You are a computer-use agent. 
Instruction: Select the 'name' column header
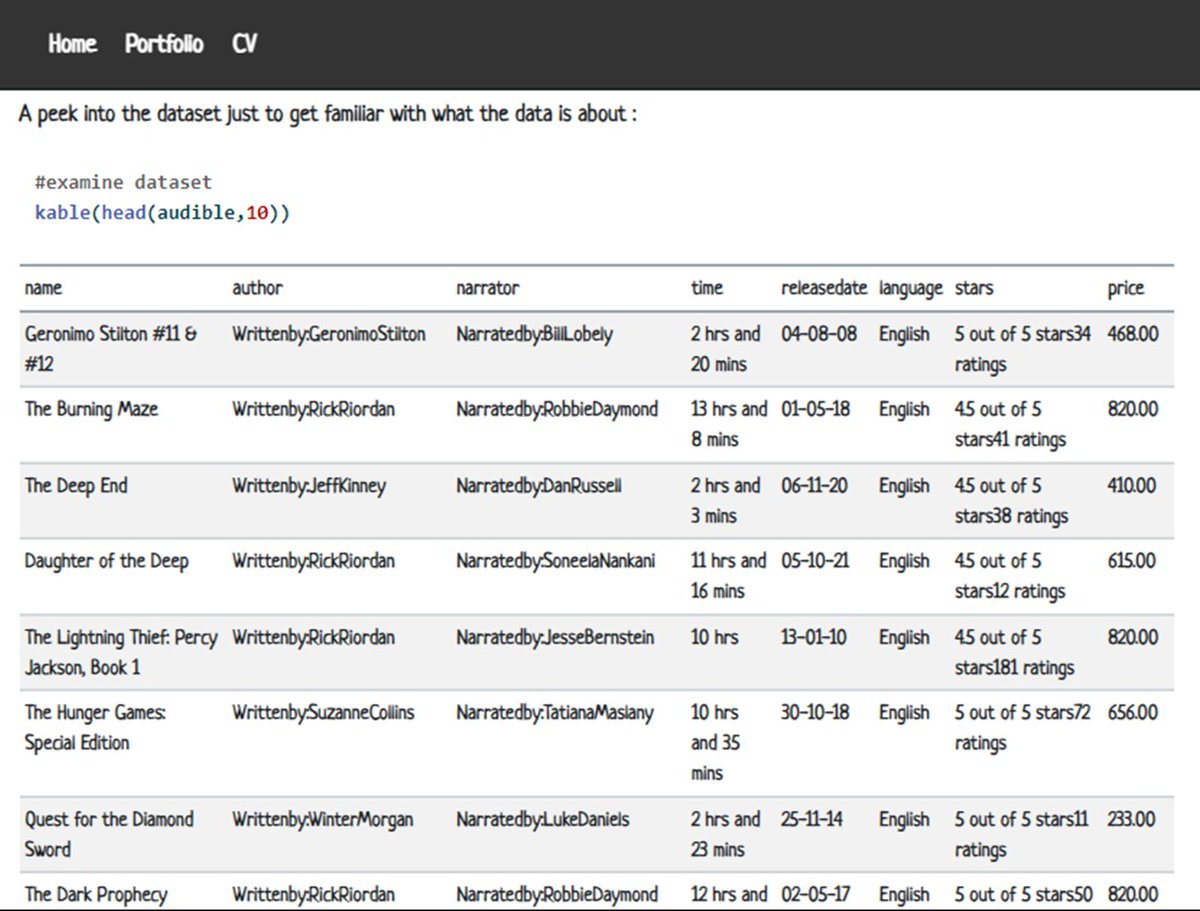point(40,288)
